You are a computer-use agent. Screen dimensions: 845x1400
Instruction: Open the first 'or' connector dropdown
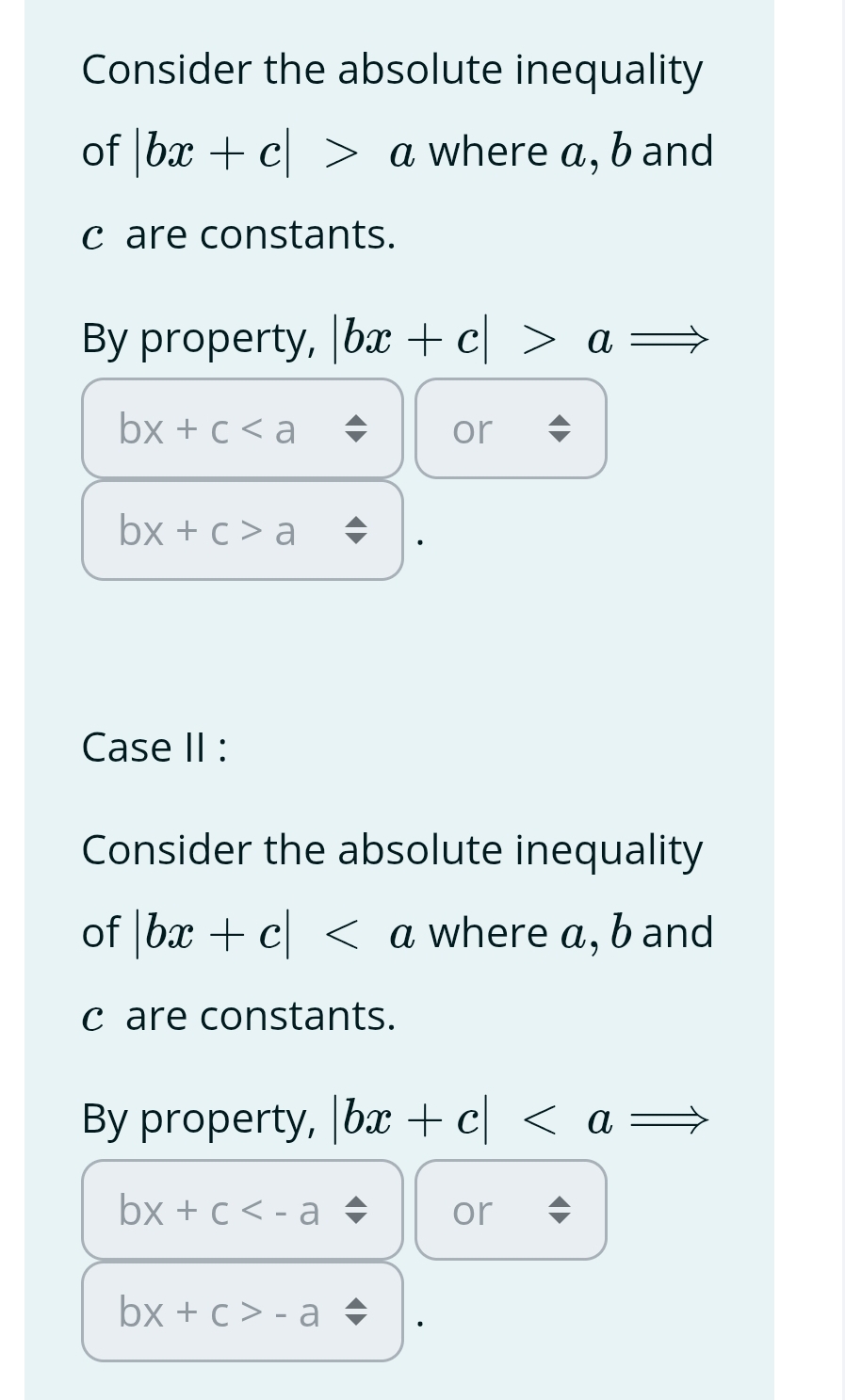click(511, 428)
